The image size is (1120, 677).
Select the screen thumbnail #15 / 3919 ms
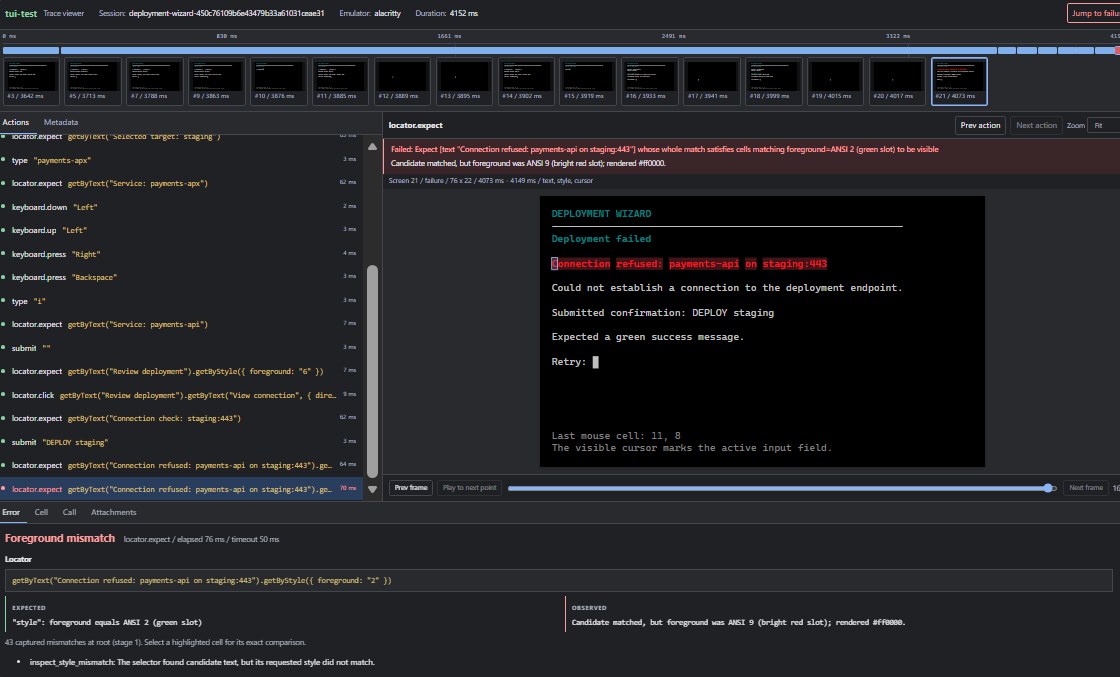588,81
